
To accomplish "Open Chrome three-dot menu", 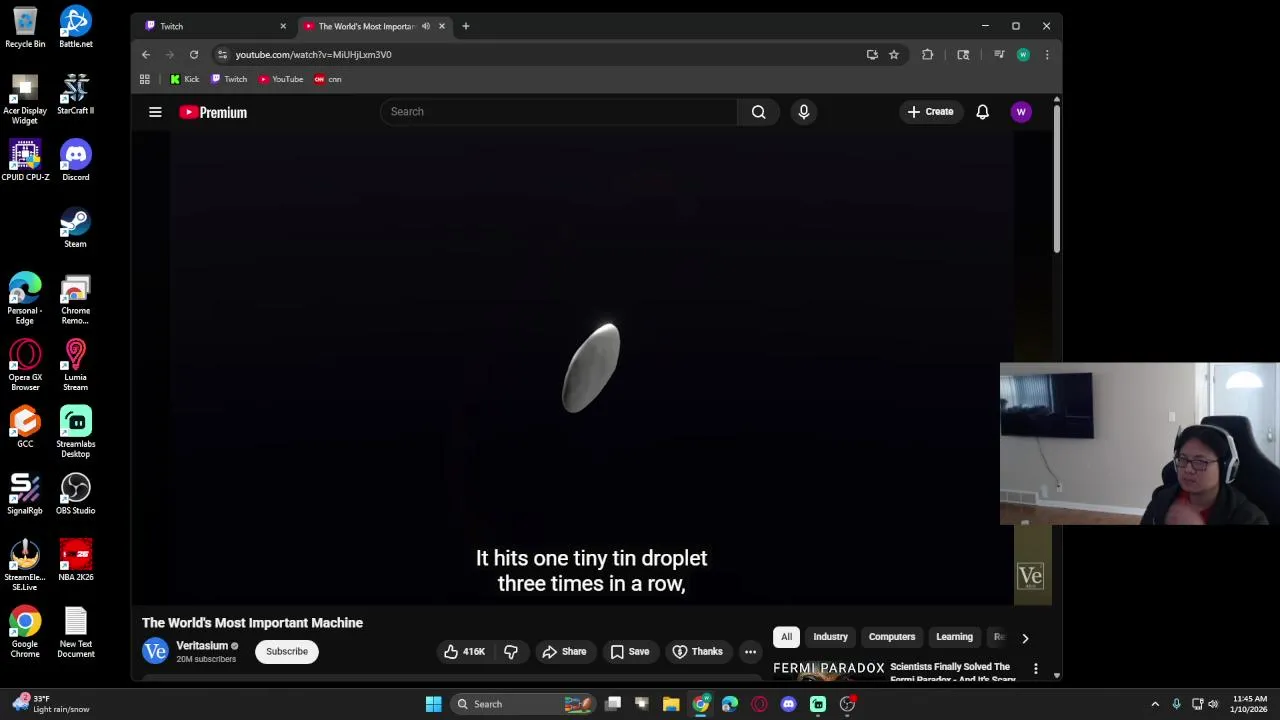I will tap(1047, 55).
